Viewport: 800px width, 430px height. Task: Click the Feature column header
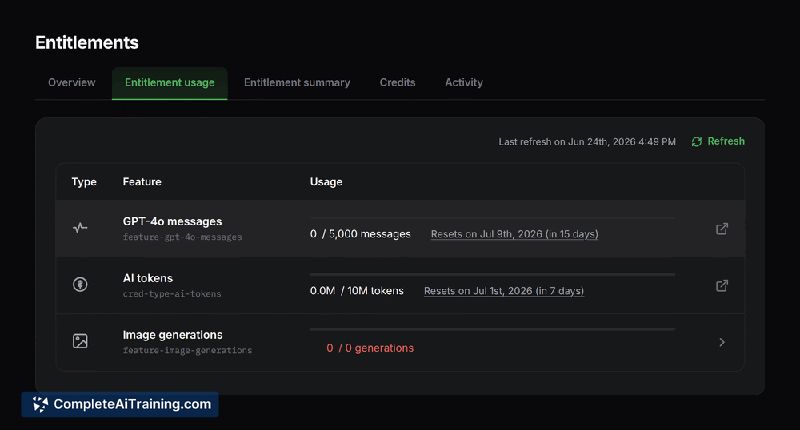coord(142,182)
